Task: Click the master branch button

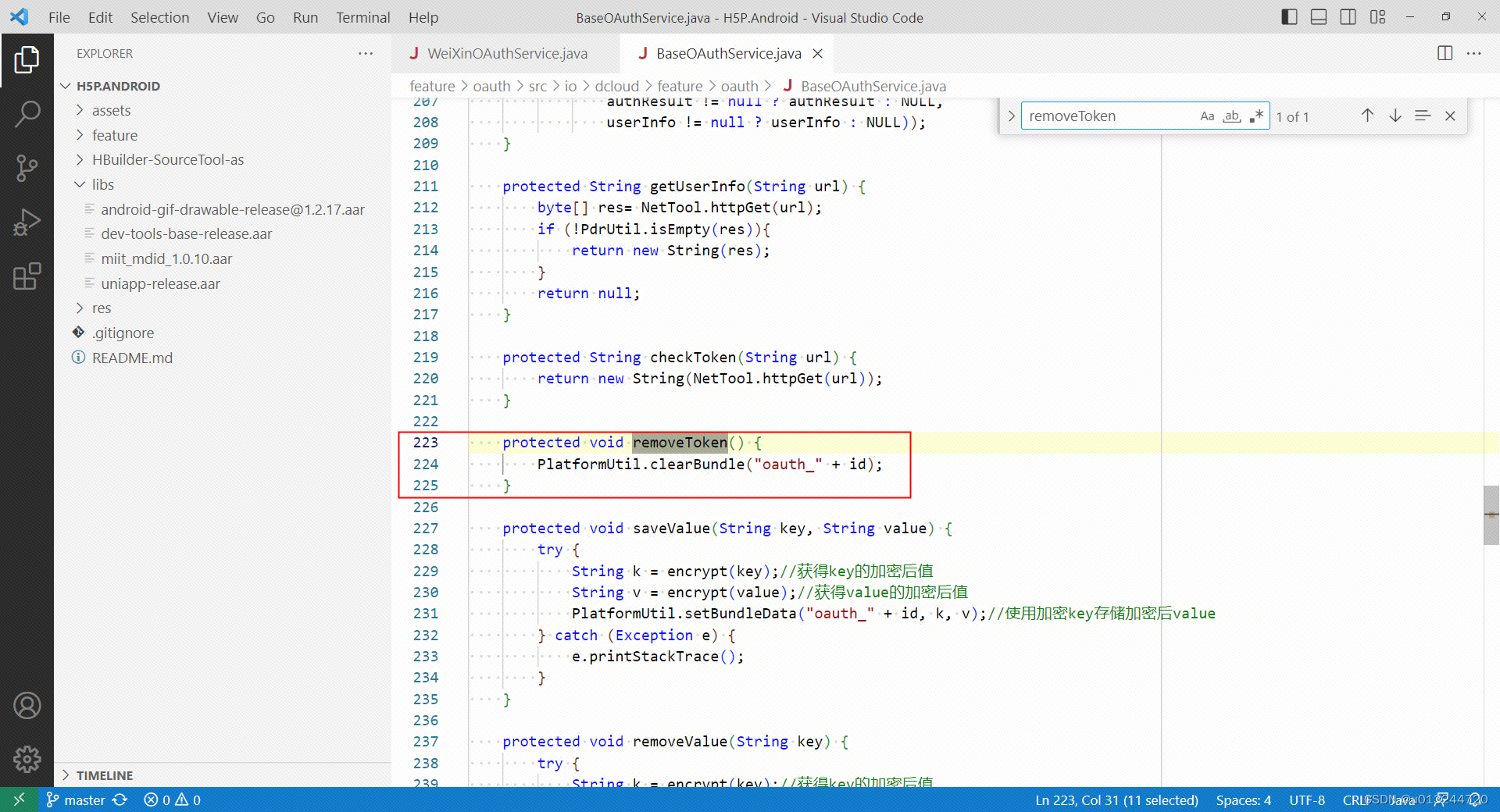Action: 76,800
